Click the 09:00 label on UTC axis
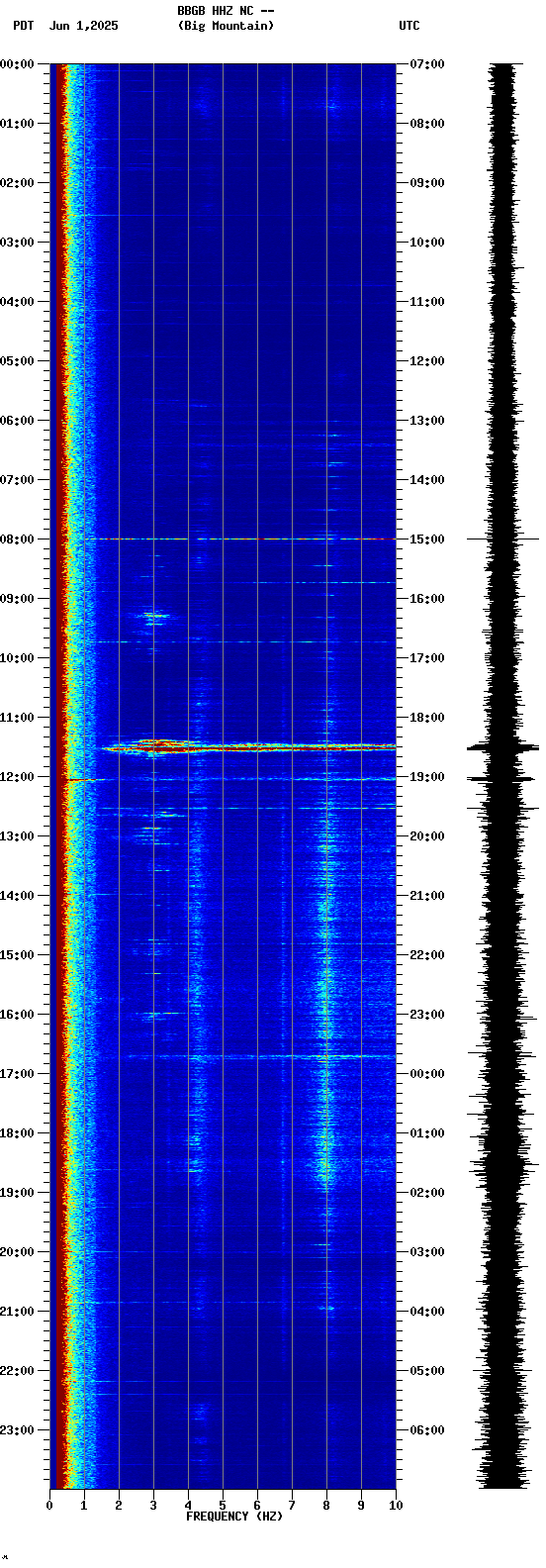This screenshot has width=546, height=1568. [427, 183]
